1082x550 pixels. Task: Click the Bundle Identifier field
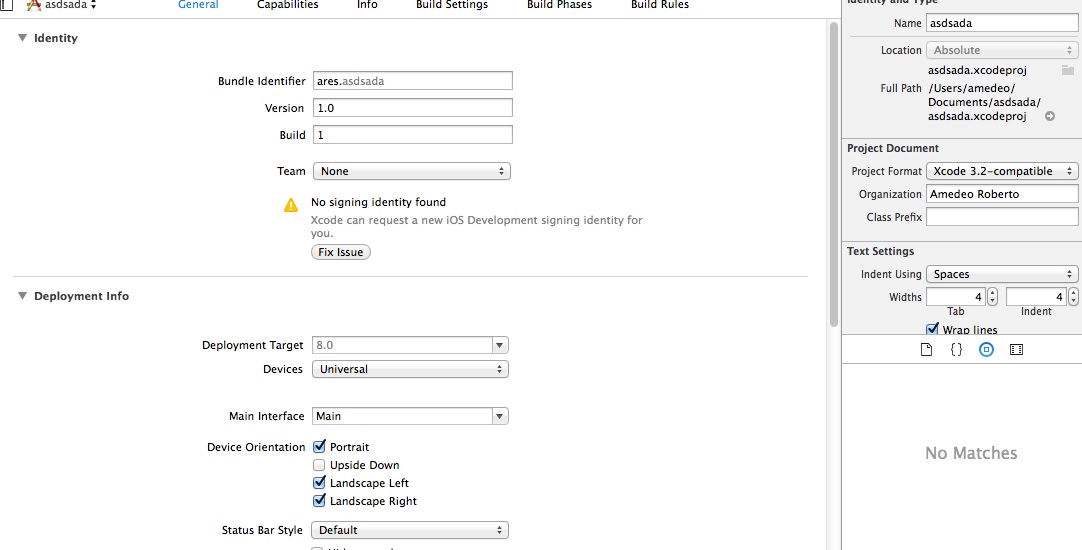pos(413,81)
